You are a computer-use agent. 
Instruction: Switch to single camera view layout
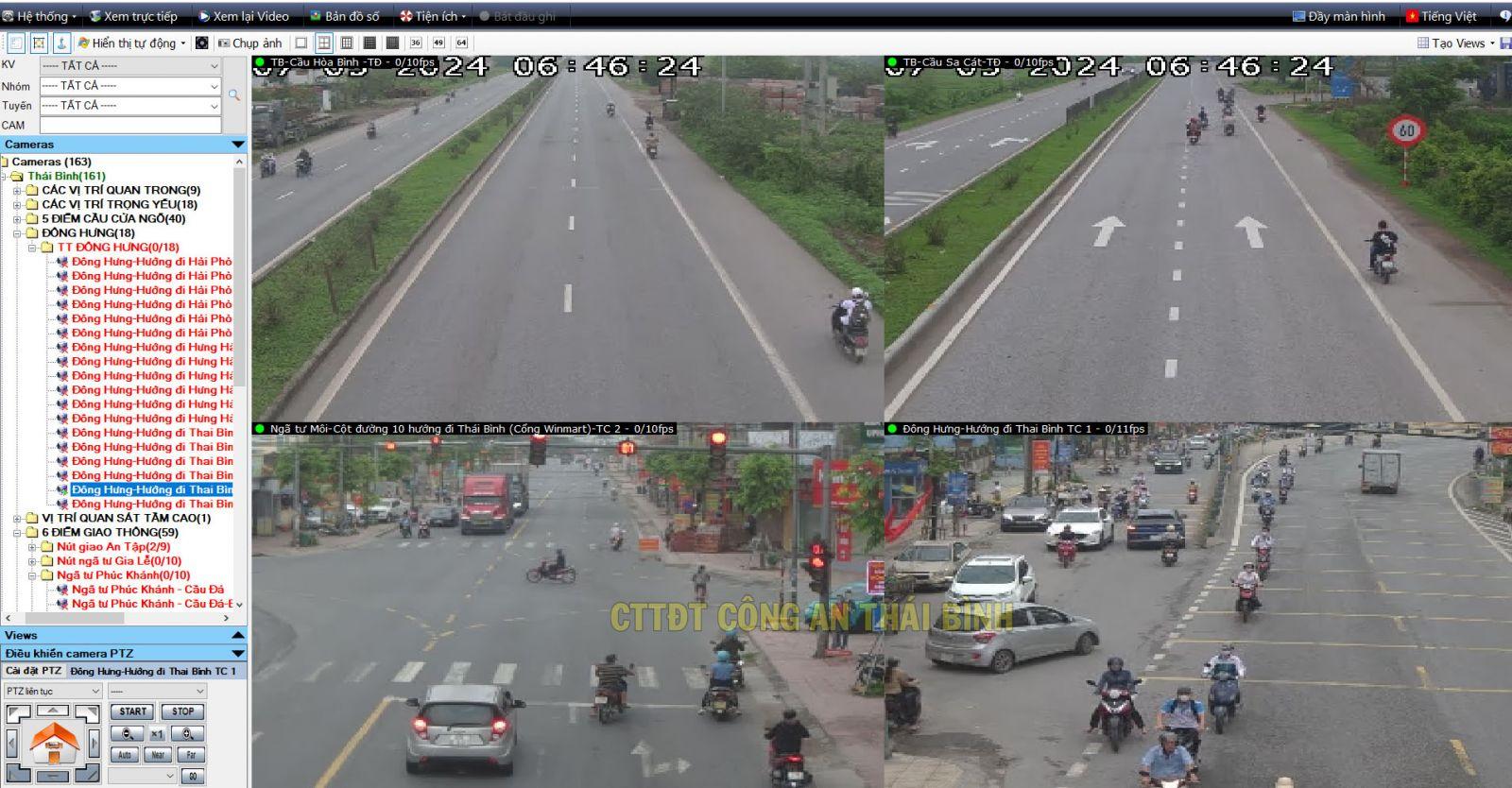tap(301, 43)
